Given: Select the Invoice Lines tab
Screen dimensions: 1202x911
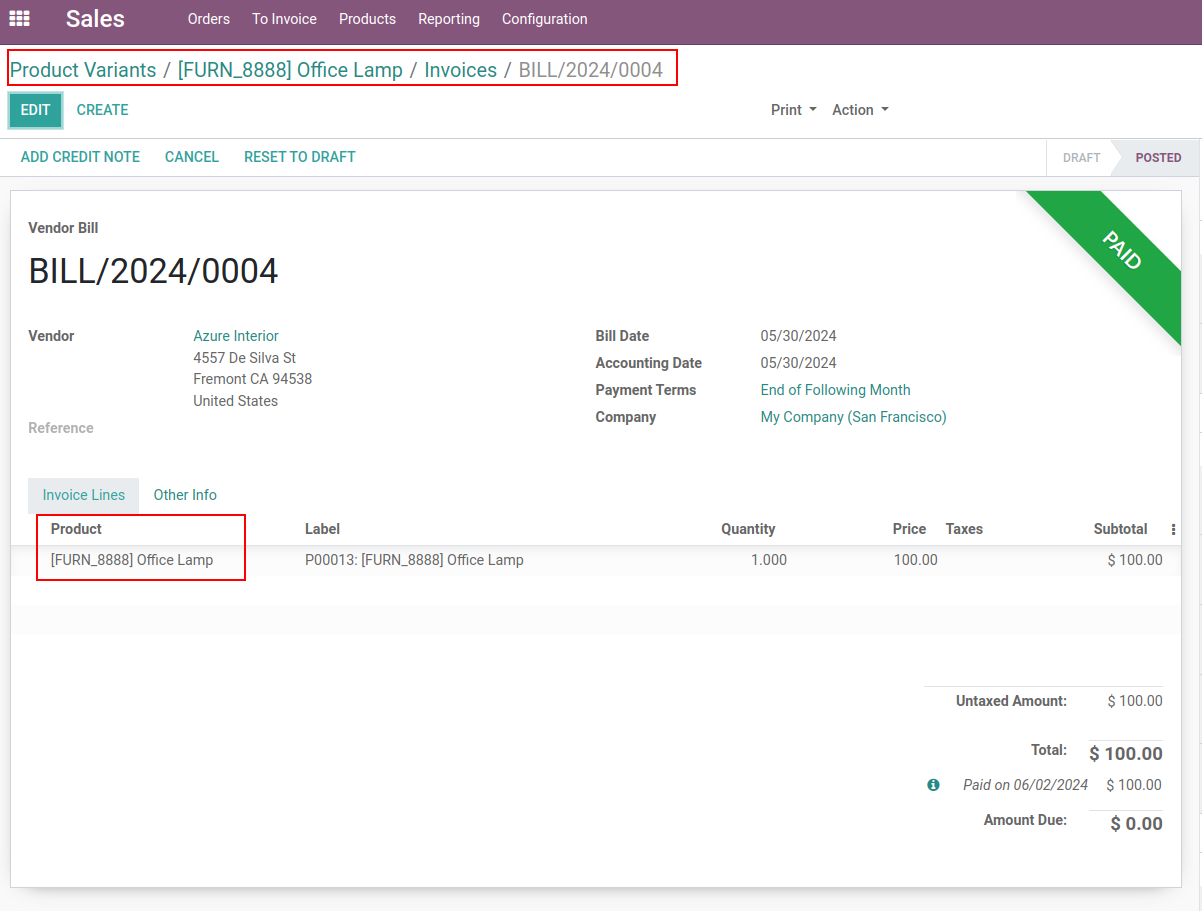Looking at the screenshot, I should (84, 495).
